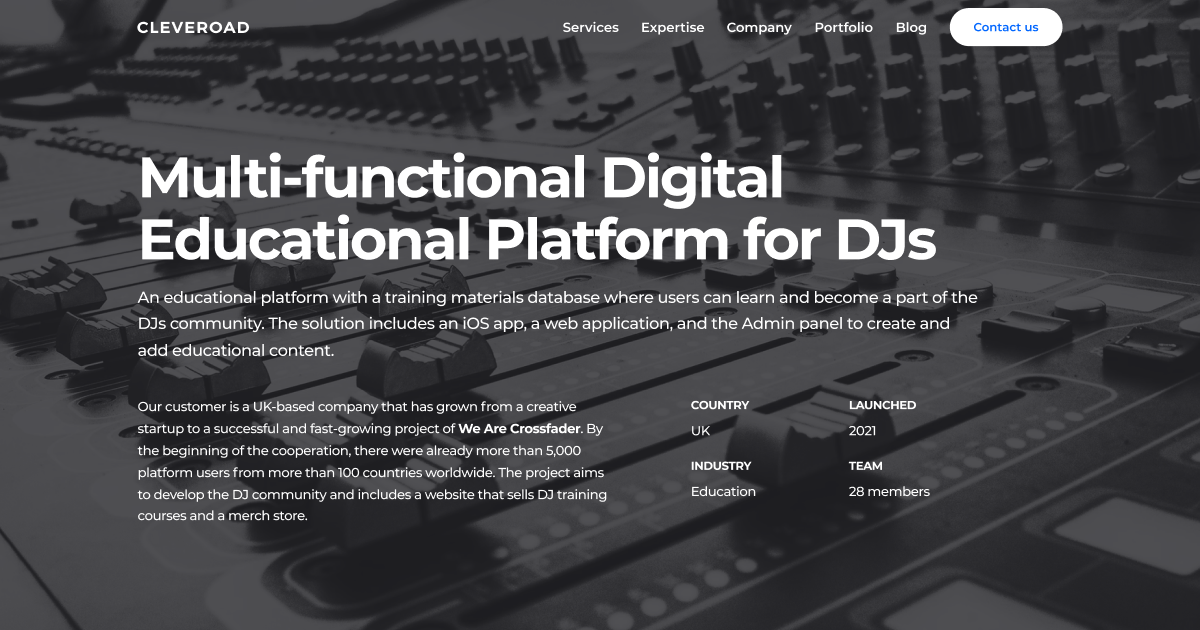Open the Services menu
Image resolution: width=1200 pixels, height=630 pixels.
590,28
